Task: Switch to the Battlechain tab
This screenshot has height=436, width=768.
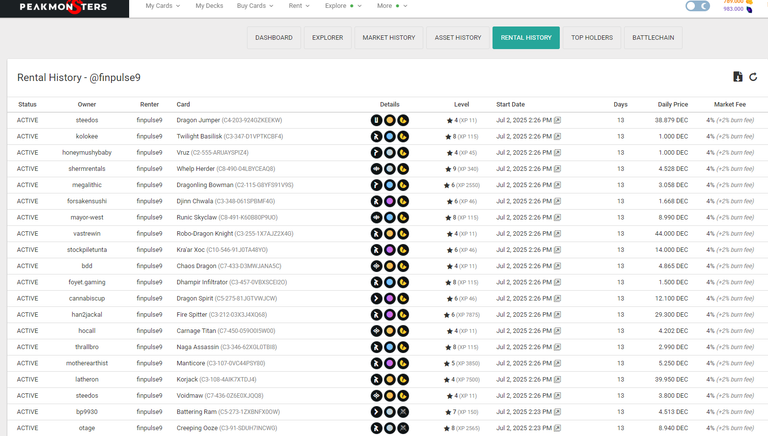Action: pos(653,38)
